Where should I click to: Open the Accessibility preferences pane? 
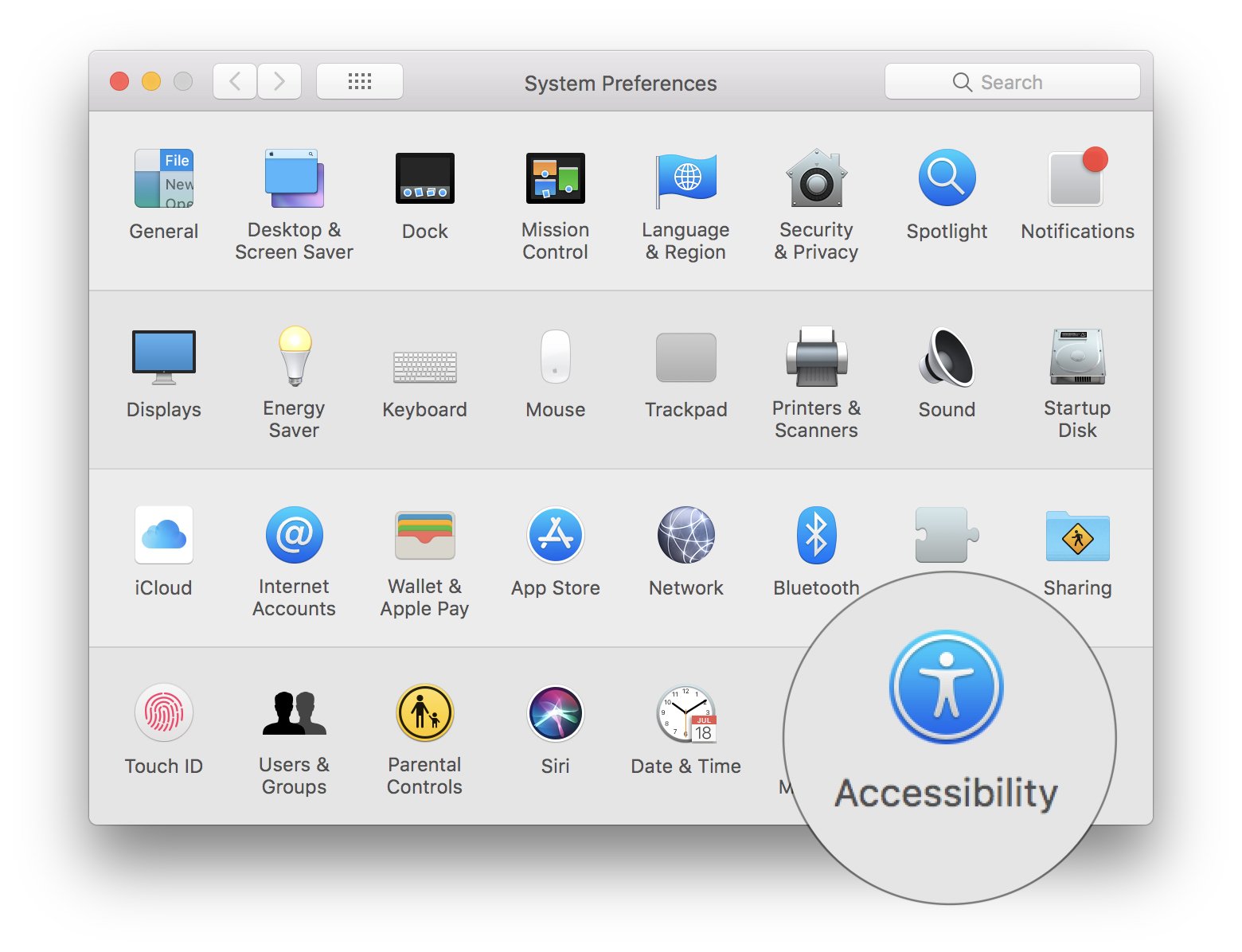pyautogui.click(x=946, y=689)
